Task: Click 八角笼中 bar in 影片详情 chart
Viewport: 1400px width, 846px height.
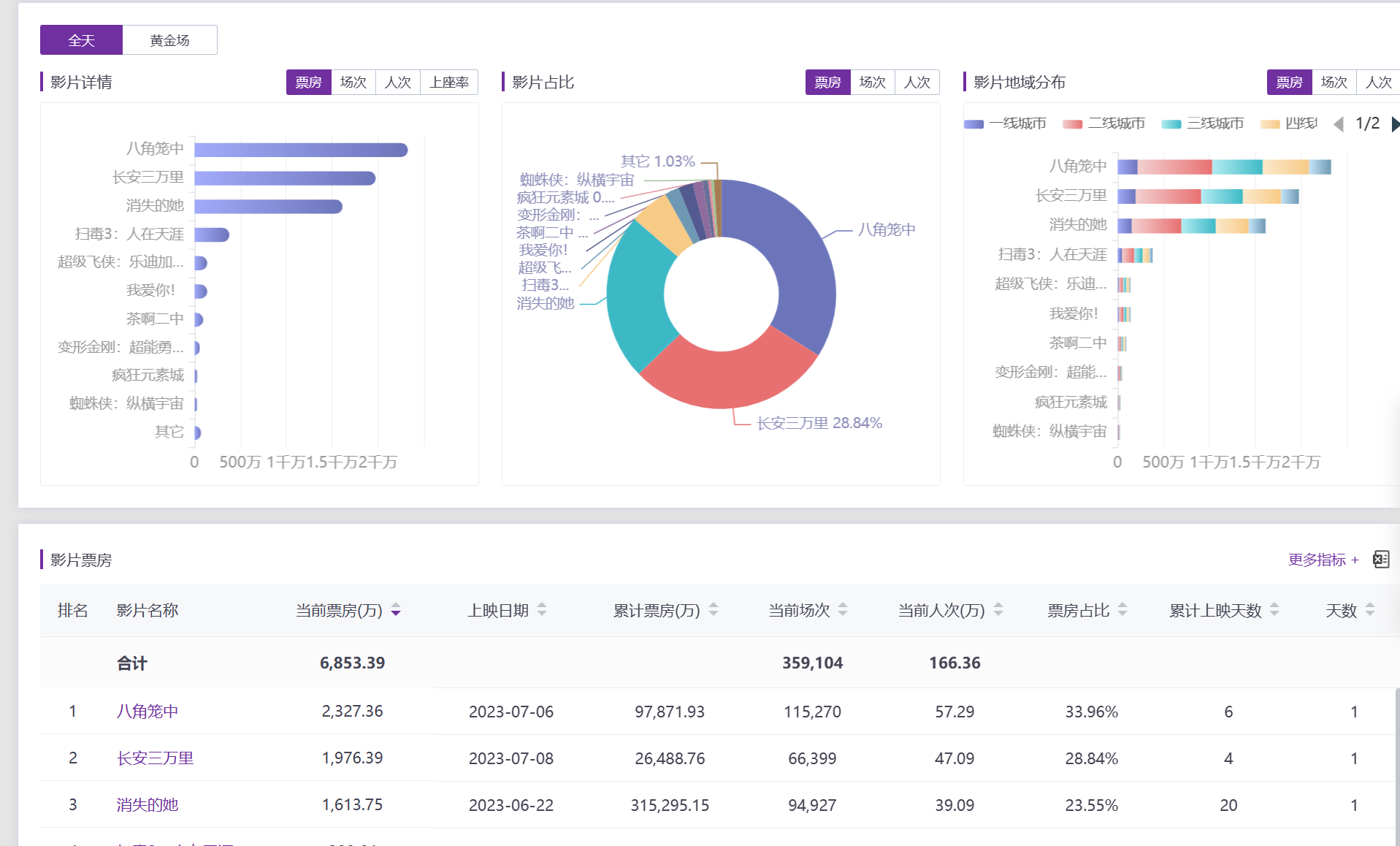Action: [300, 150]
